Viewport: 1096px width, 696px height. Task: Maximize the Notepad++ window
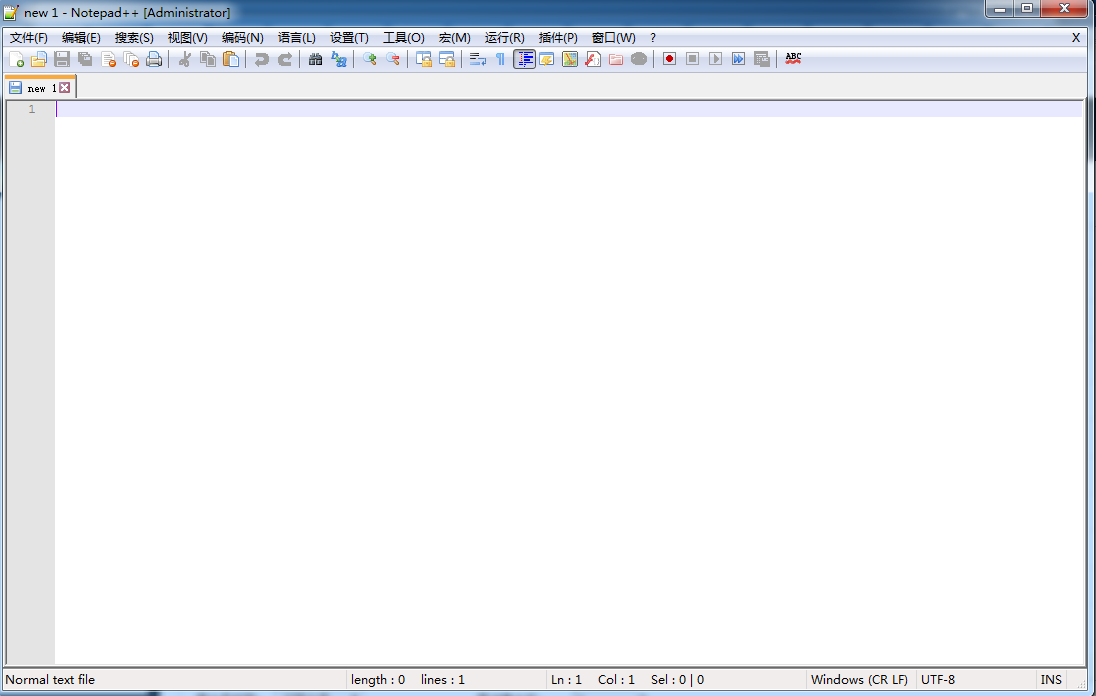click(1027, 8)
